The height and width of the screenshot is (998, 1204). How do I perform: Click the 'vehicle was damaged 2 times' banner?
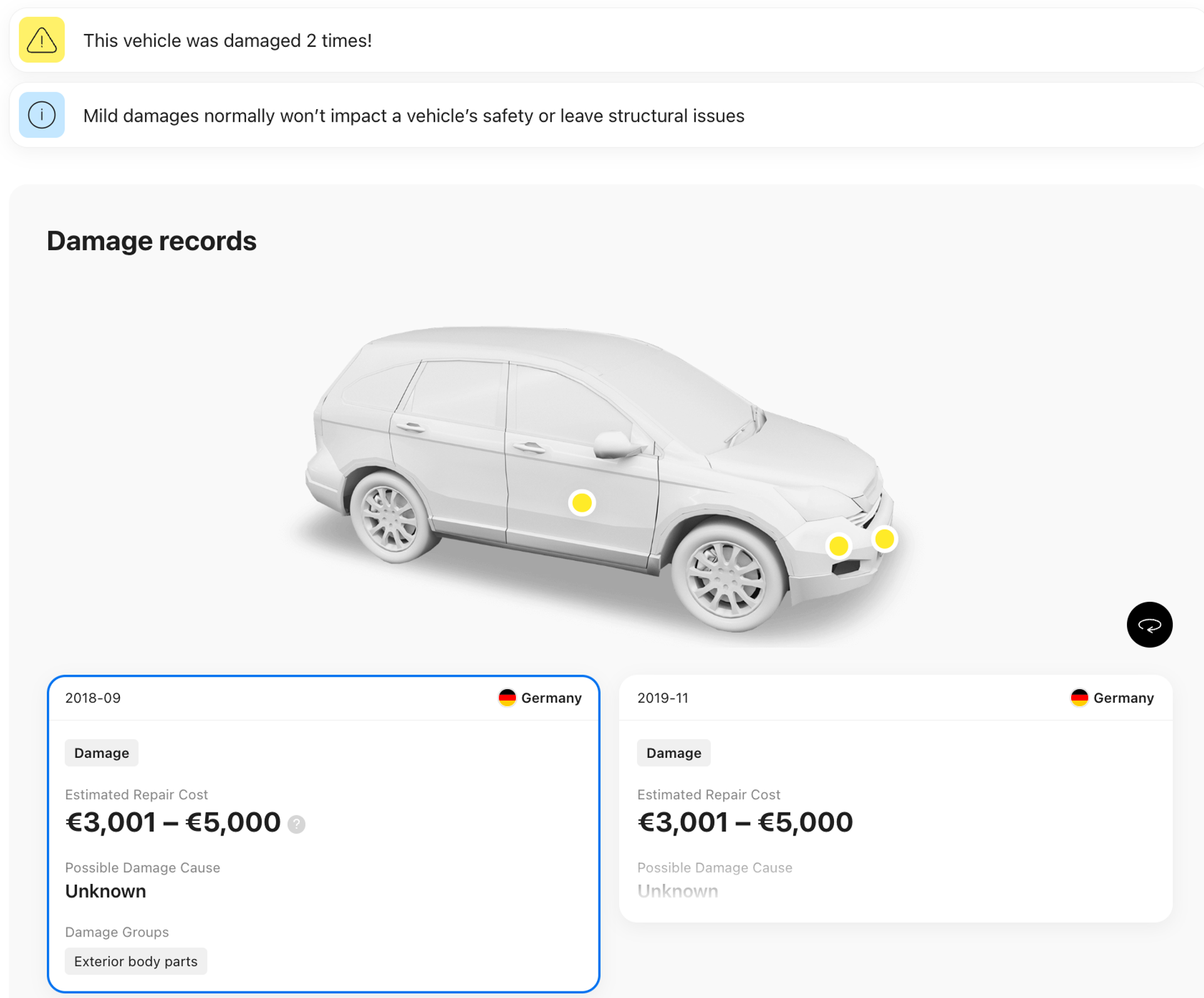tap(606, 40)
